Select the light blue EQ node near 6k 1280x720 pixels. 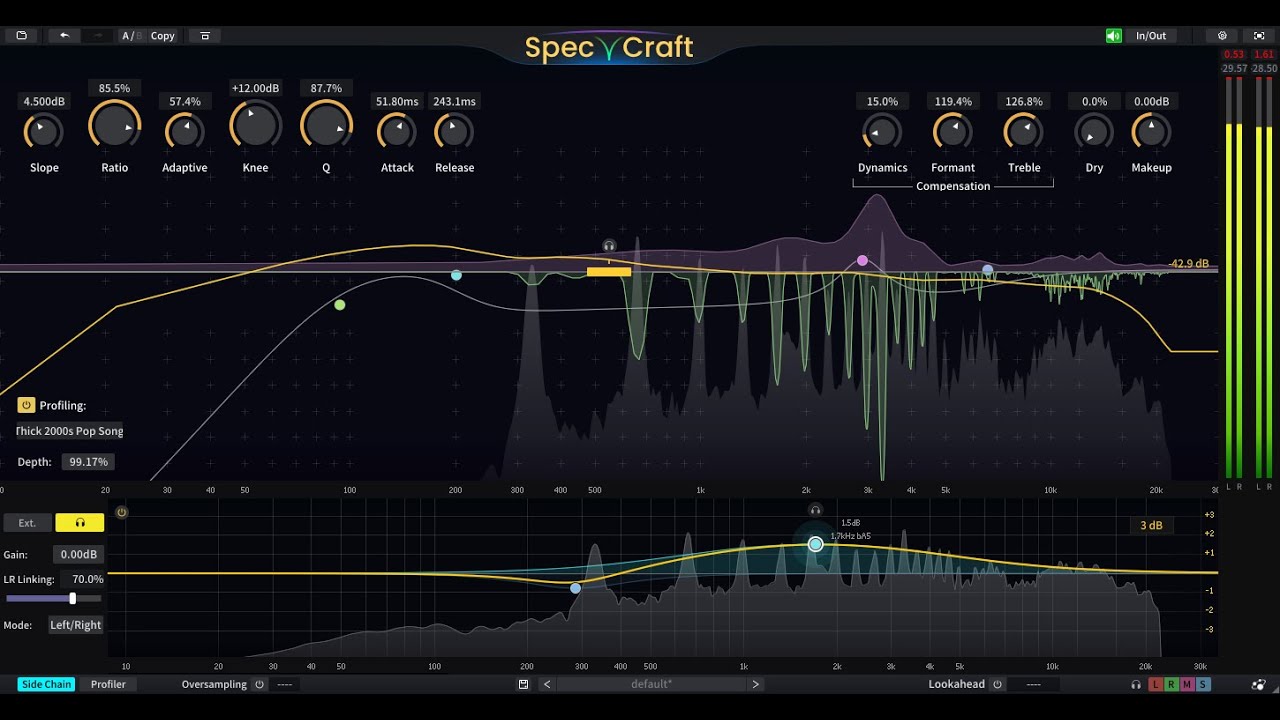[988, 269]
